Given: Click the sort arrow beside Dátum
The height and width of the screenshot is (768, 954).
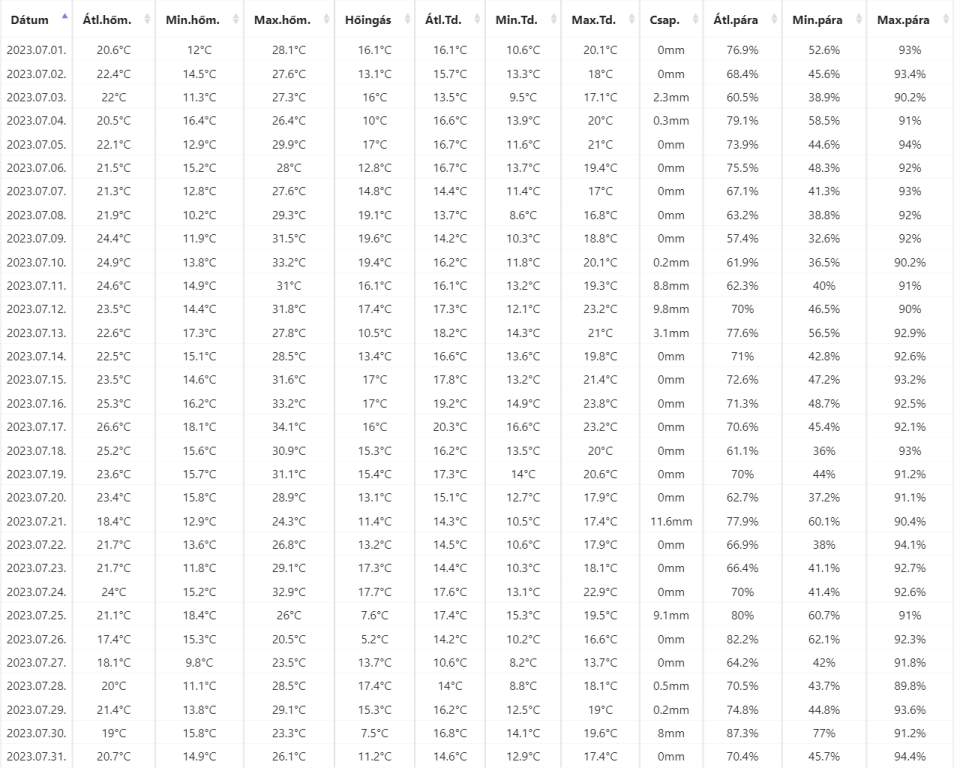Looking at the screenshot, I should click(x=65, y=17).
